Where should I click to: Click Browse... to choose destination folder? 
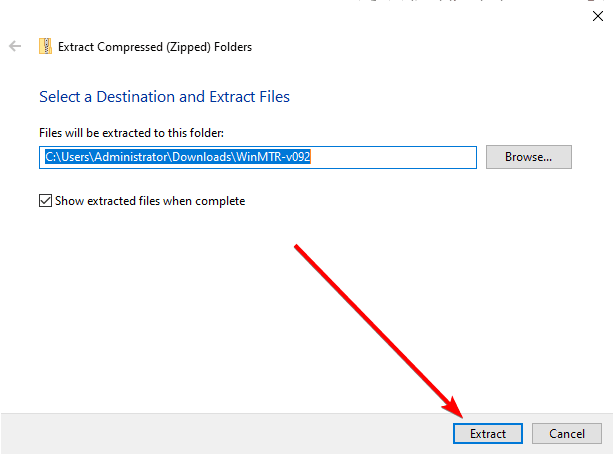528,157
